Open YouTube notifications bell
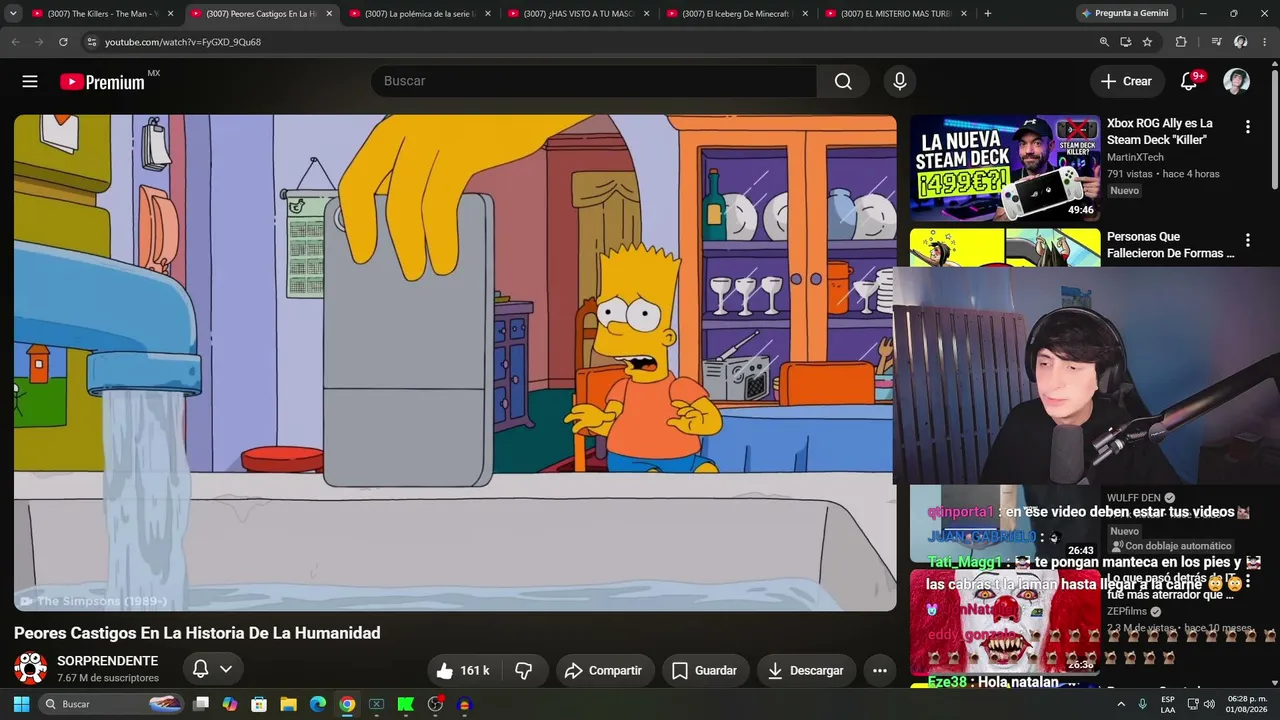 click(1189, 81)
